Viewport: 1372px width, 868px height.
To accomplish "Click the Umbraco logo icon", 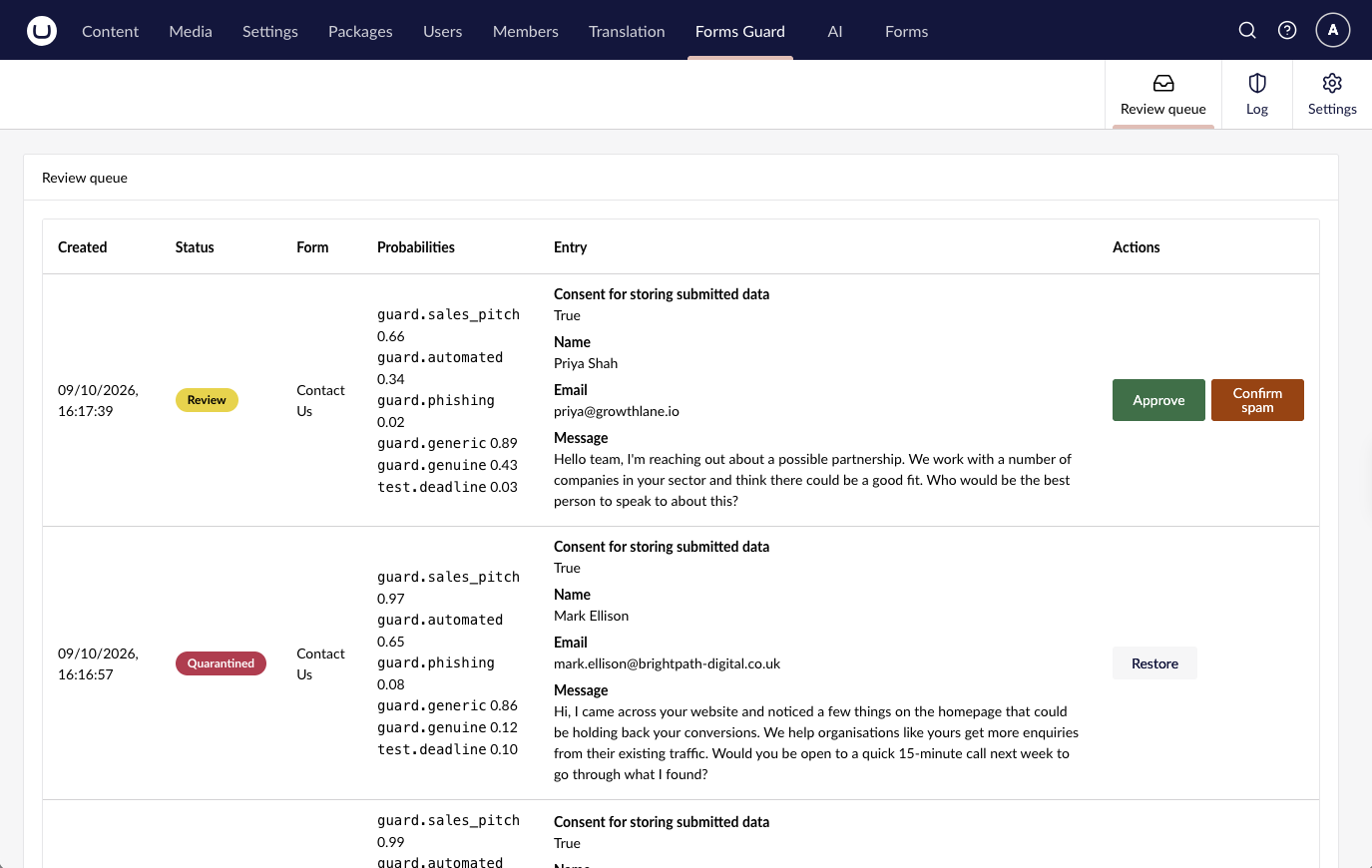I will [42, 31].
